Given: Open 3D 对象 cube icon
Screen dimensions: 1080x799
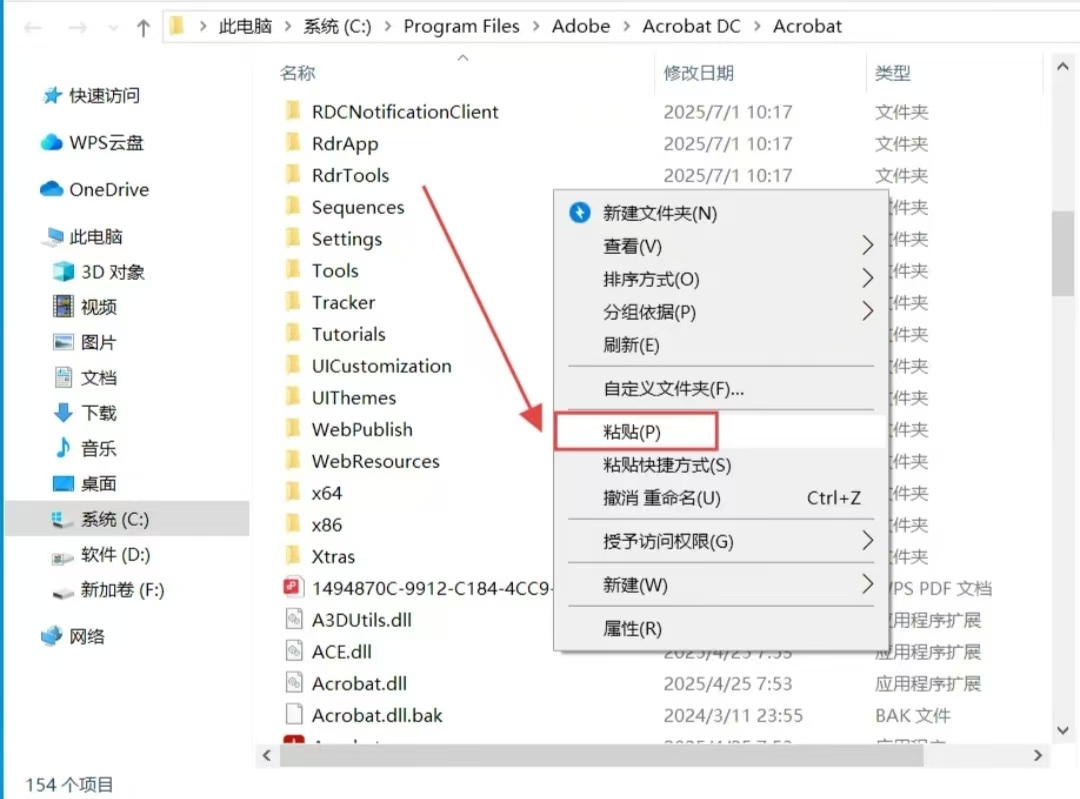Looking at the screenshot, I should (x=63, y=271).
